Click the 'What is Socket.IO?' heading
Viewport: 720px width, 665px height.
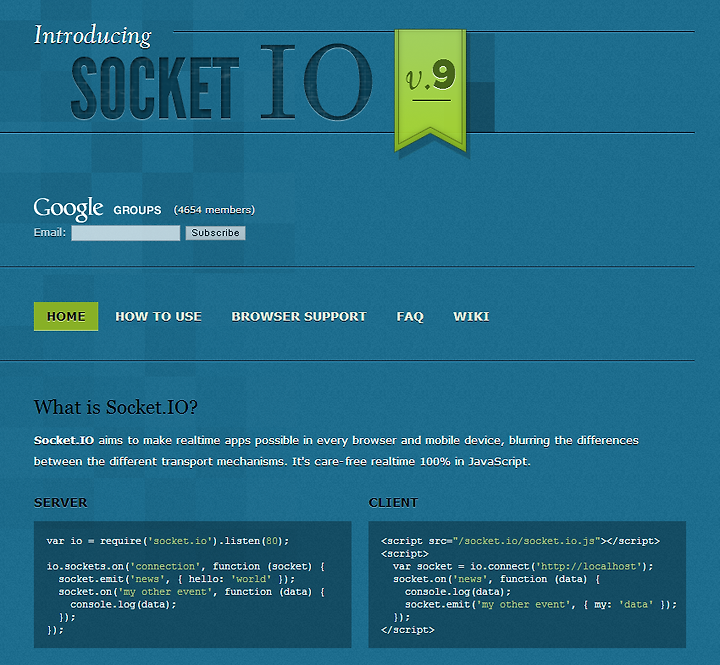click(x=116, y=407)
